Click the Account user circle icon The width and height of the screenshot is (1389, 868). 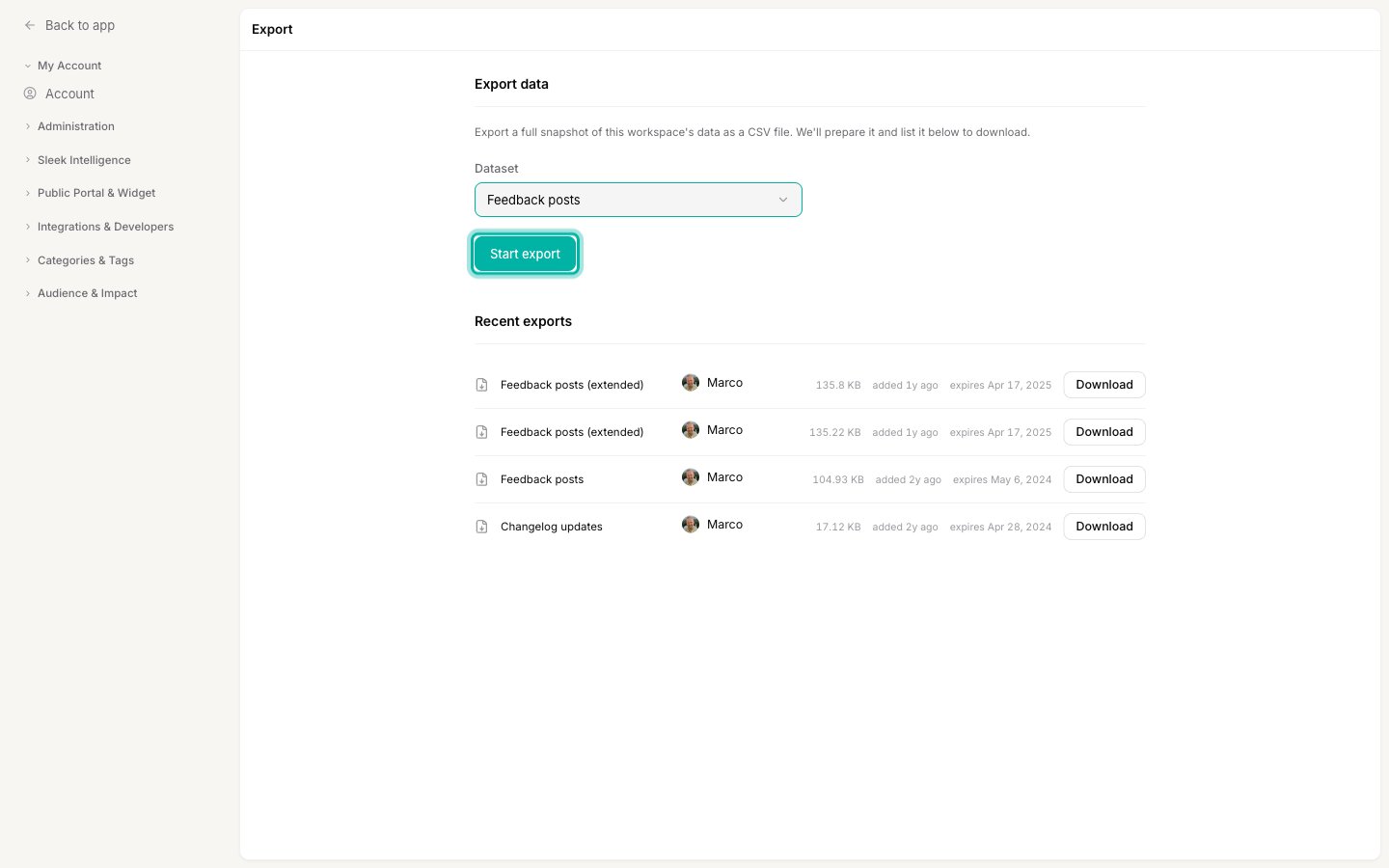[x=30, y=94]
